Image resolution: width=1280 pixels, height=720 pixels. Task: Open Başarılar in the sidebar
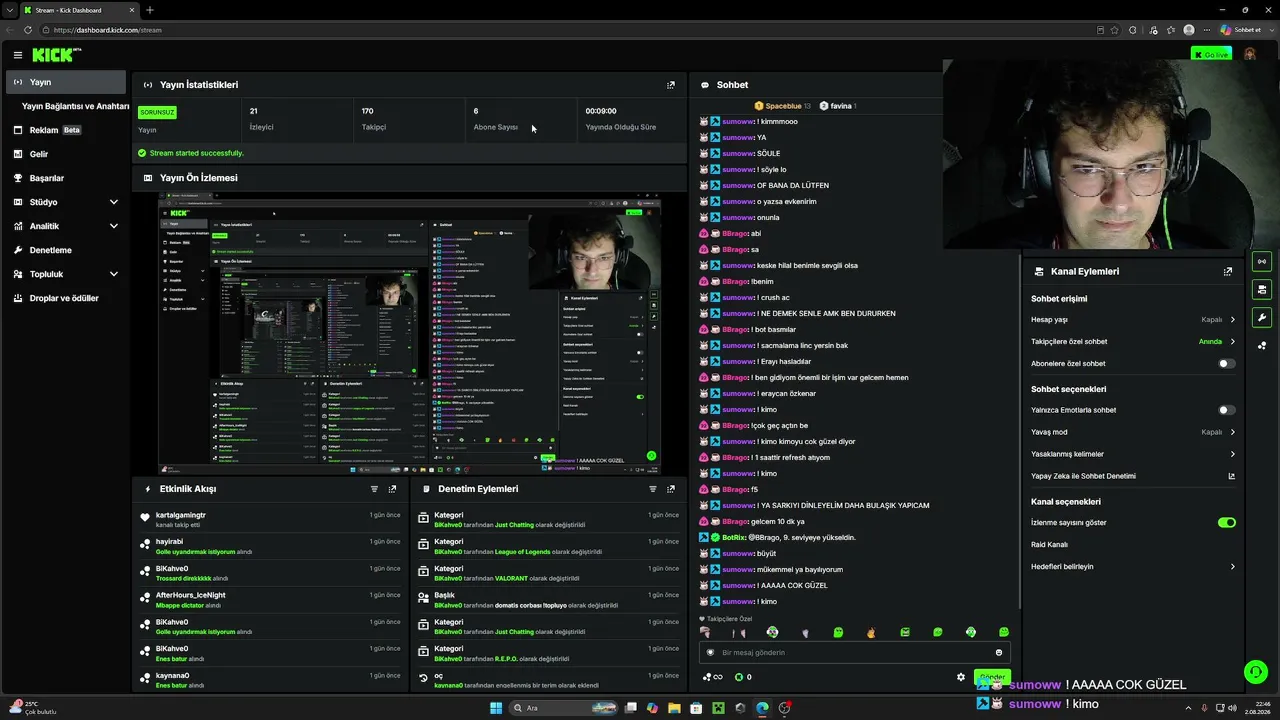(x=66, y=178)
